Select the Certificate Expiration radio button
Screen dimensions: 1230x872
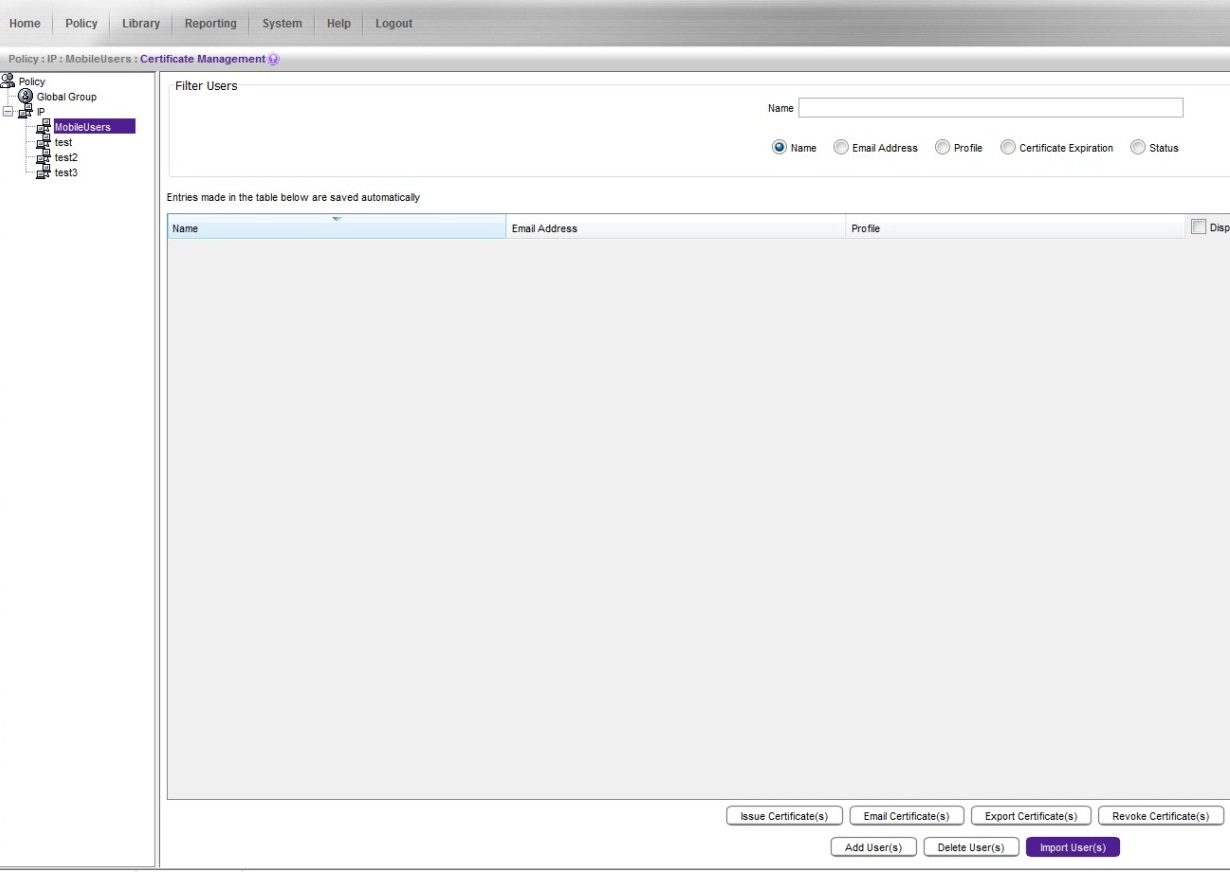[x=1008, y=148]
